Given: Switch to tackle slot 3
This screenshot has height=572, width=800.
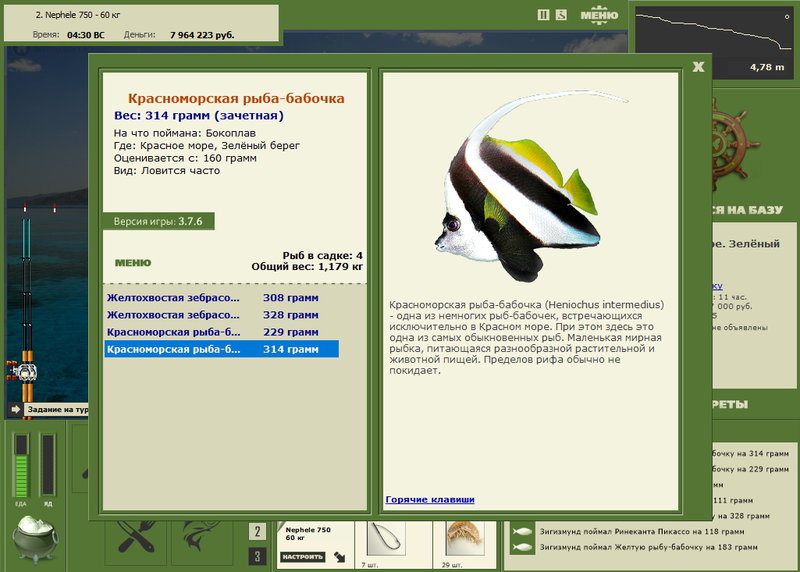Looking at the screenshot, I should [258, 556].
